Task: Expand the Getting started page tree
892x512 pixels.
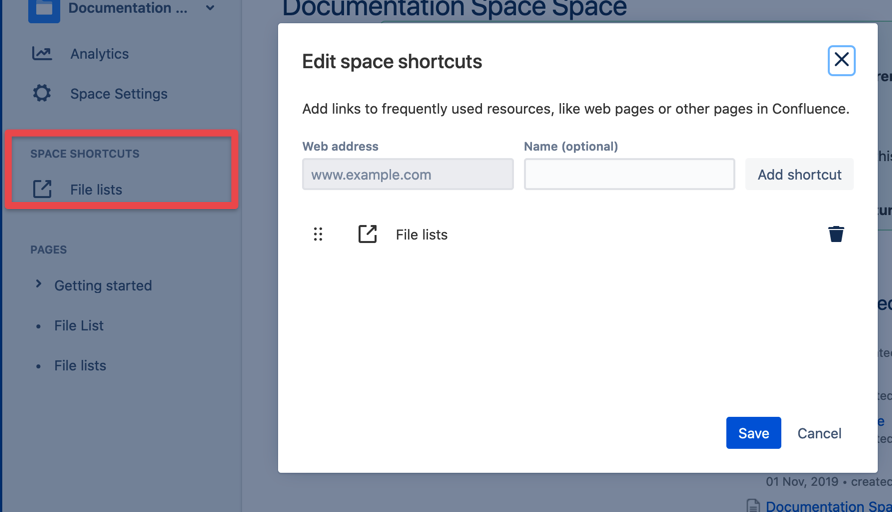Action: [x=38, y=284]
